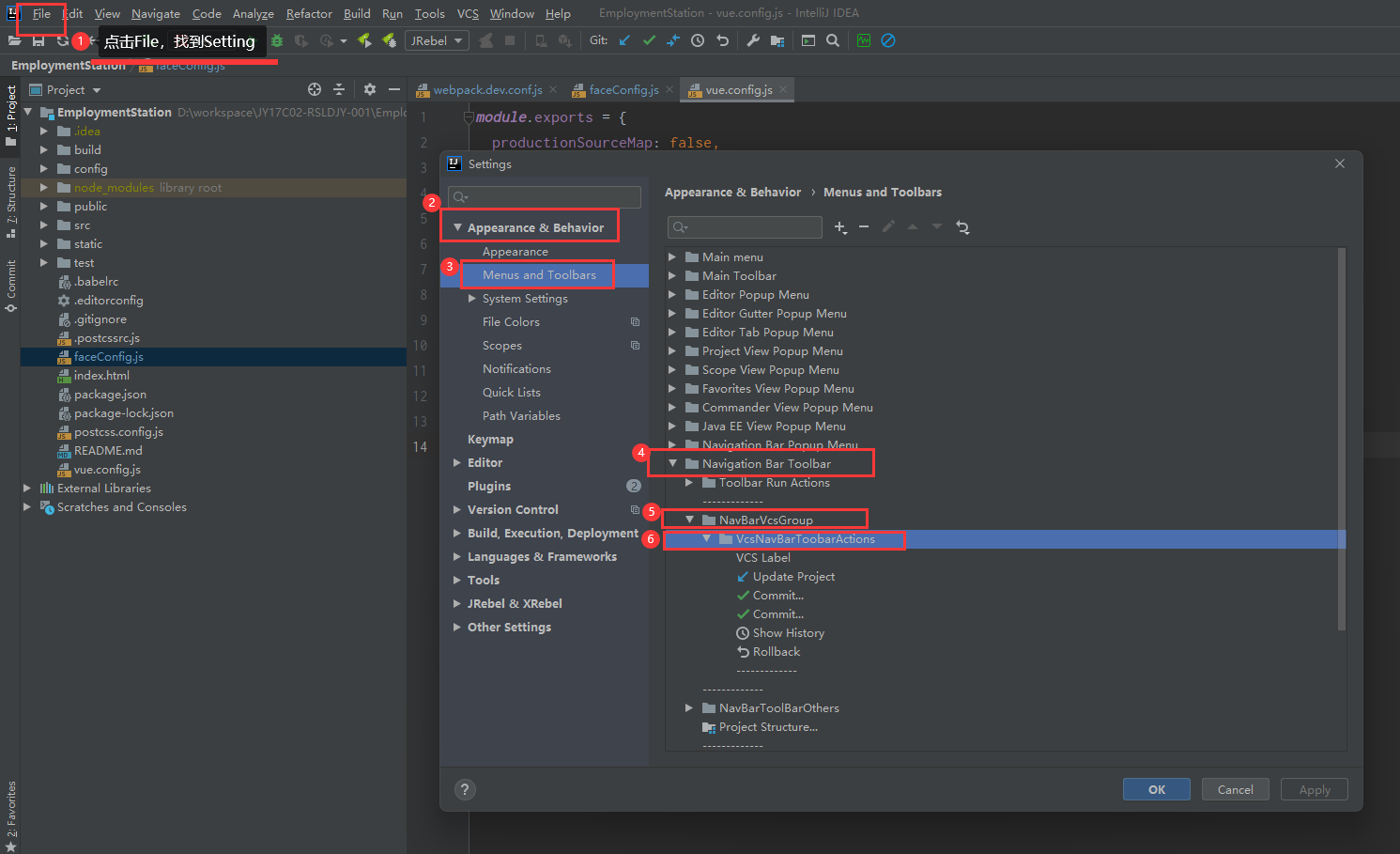Expand the src folder in Project tree
Image resolution: width=1400 pixels, height=854 pixels.
pyautogui.click(x=44, y=225)
